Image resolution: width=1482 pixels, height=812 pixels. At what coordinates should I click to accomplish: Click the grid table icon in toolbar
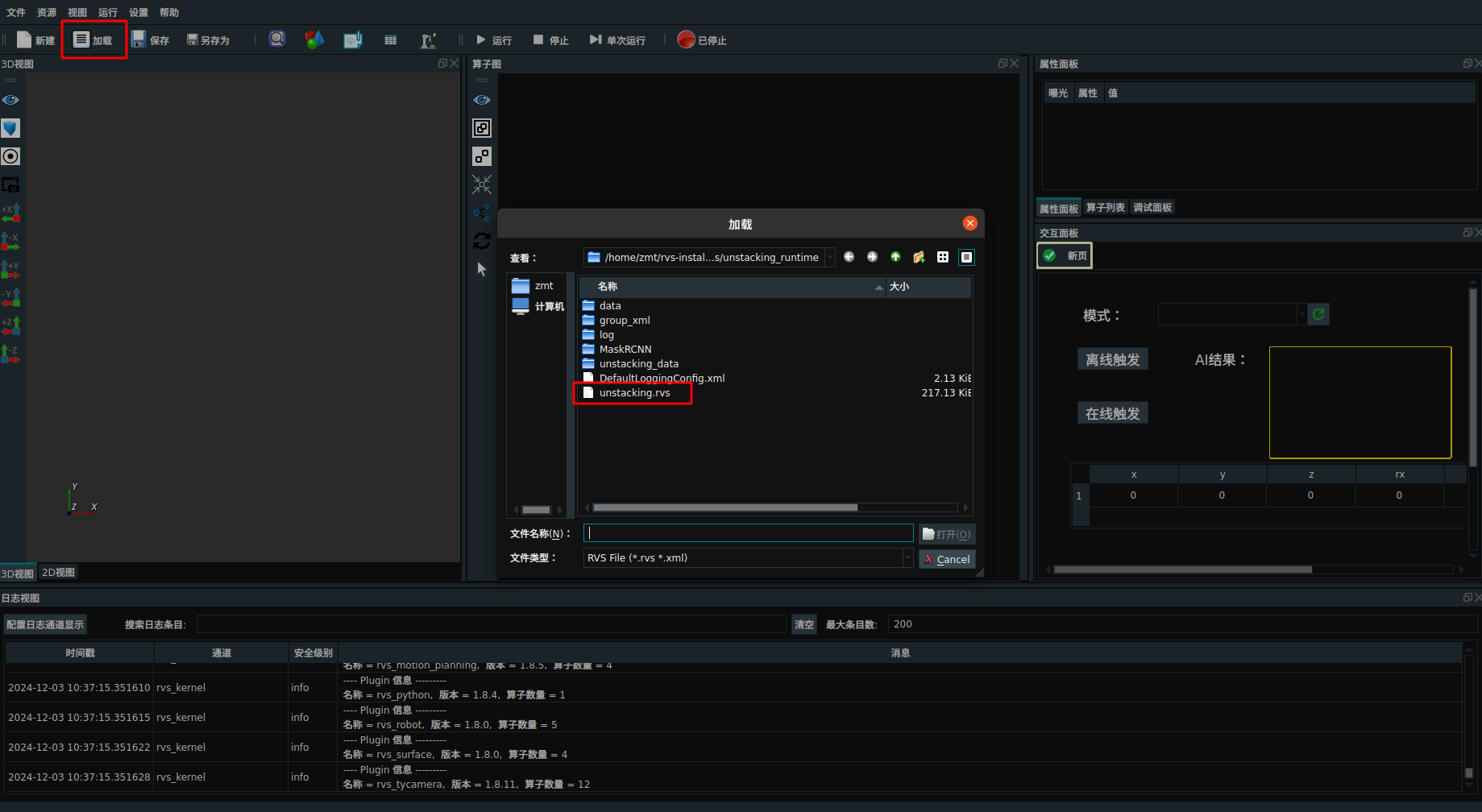391,40
